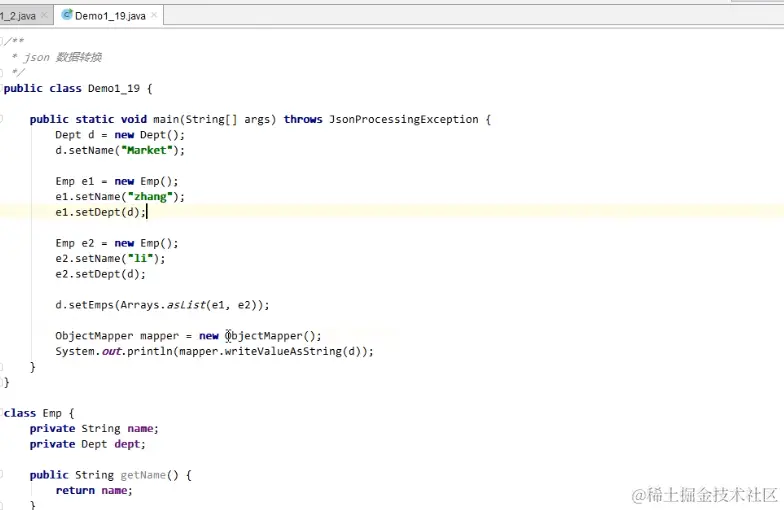Click the line 'Emp e2 = new Emp();'
Screen dimensions: 784x510
pos(116,243)
